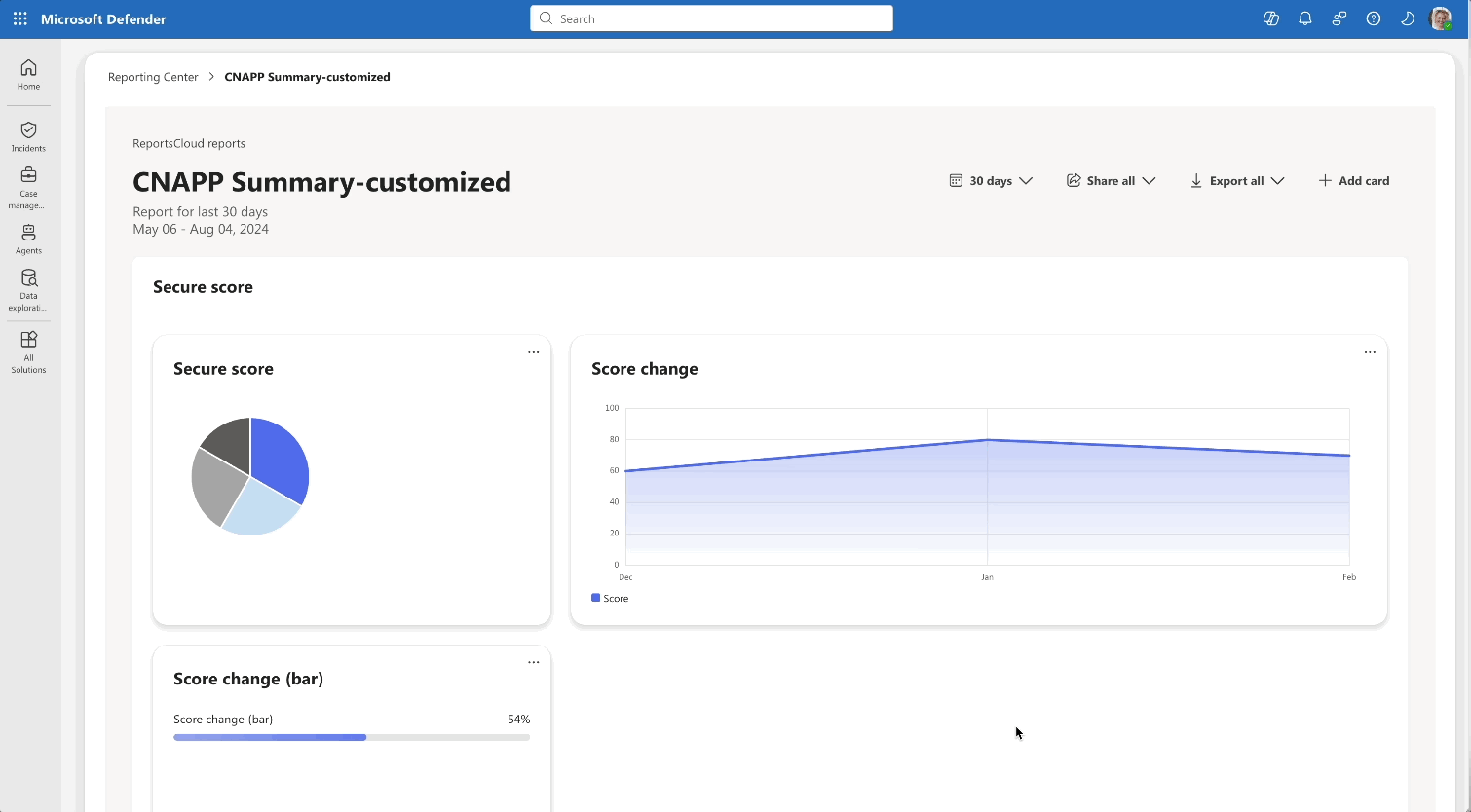The image size is (1471, 812).
Task: Expand the Share all dropdown
Action: 1111,181
